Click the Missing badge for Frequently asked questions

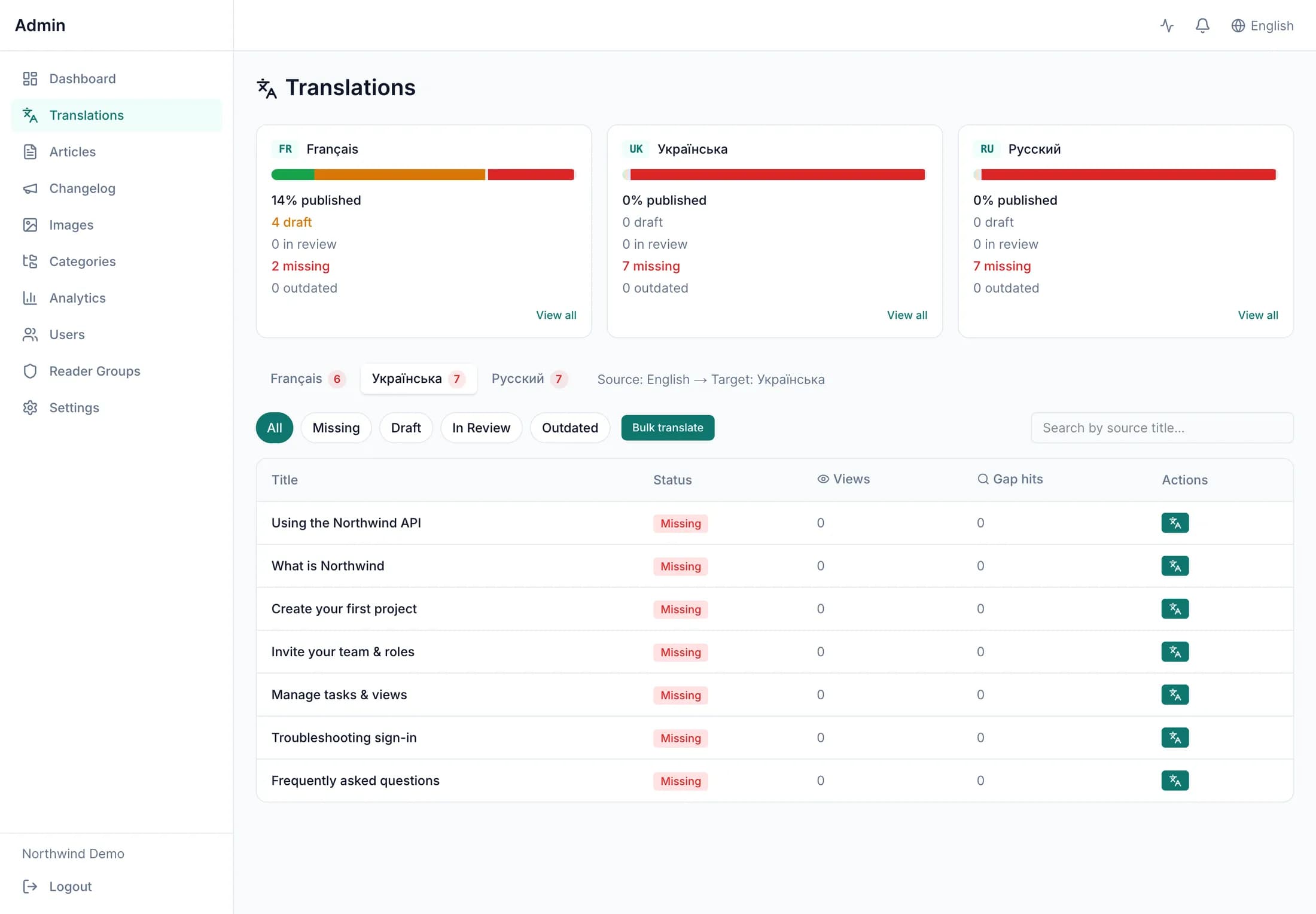[x=681, y=781]
